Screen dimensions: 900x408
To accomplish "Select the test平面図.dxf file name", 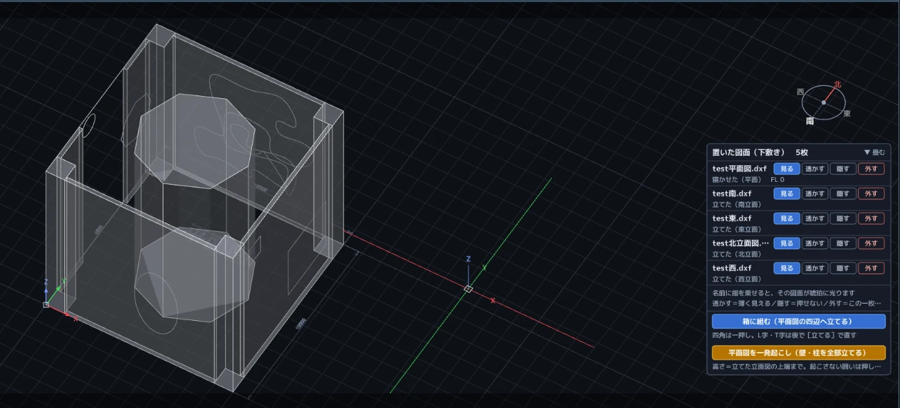I will coord(739,169).
